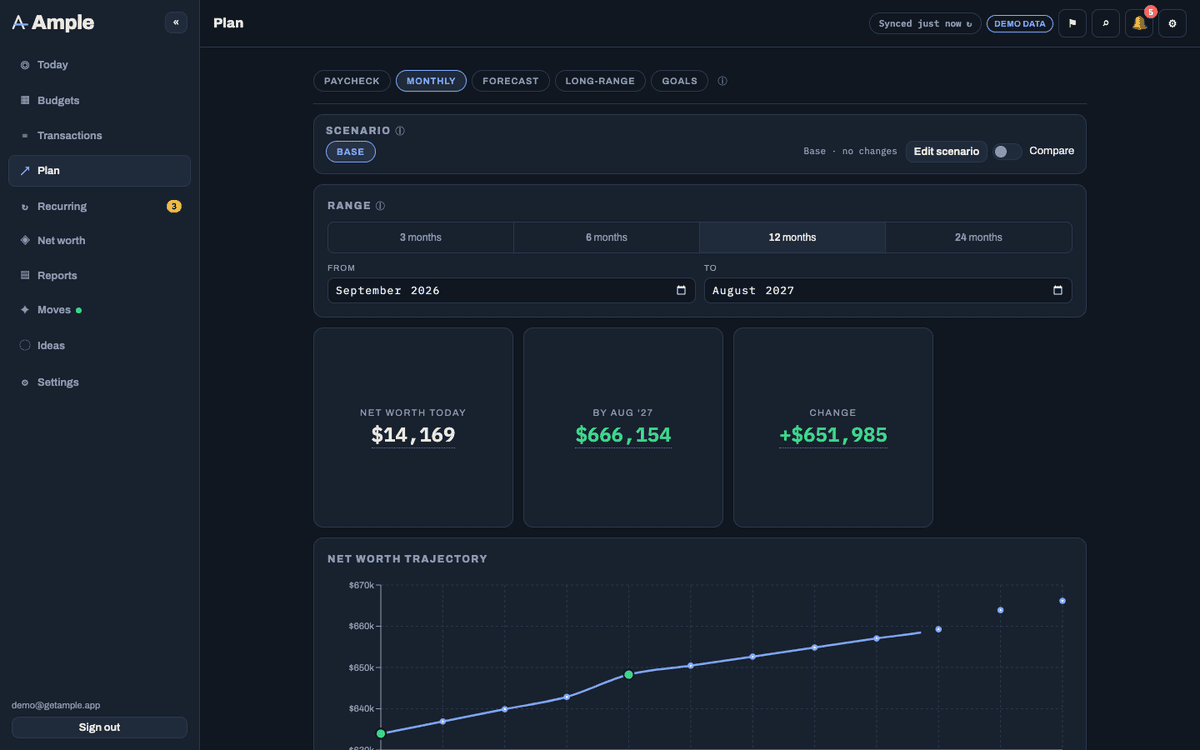
Task: Switch to the Monthly tab
Action: 431,81
